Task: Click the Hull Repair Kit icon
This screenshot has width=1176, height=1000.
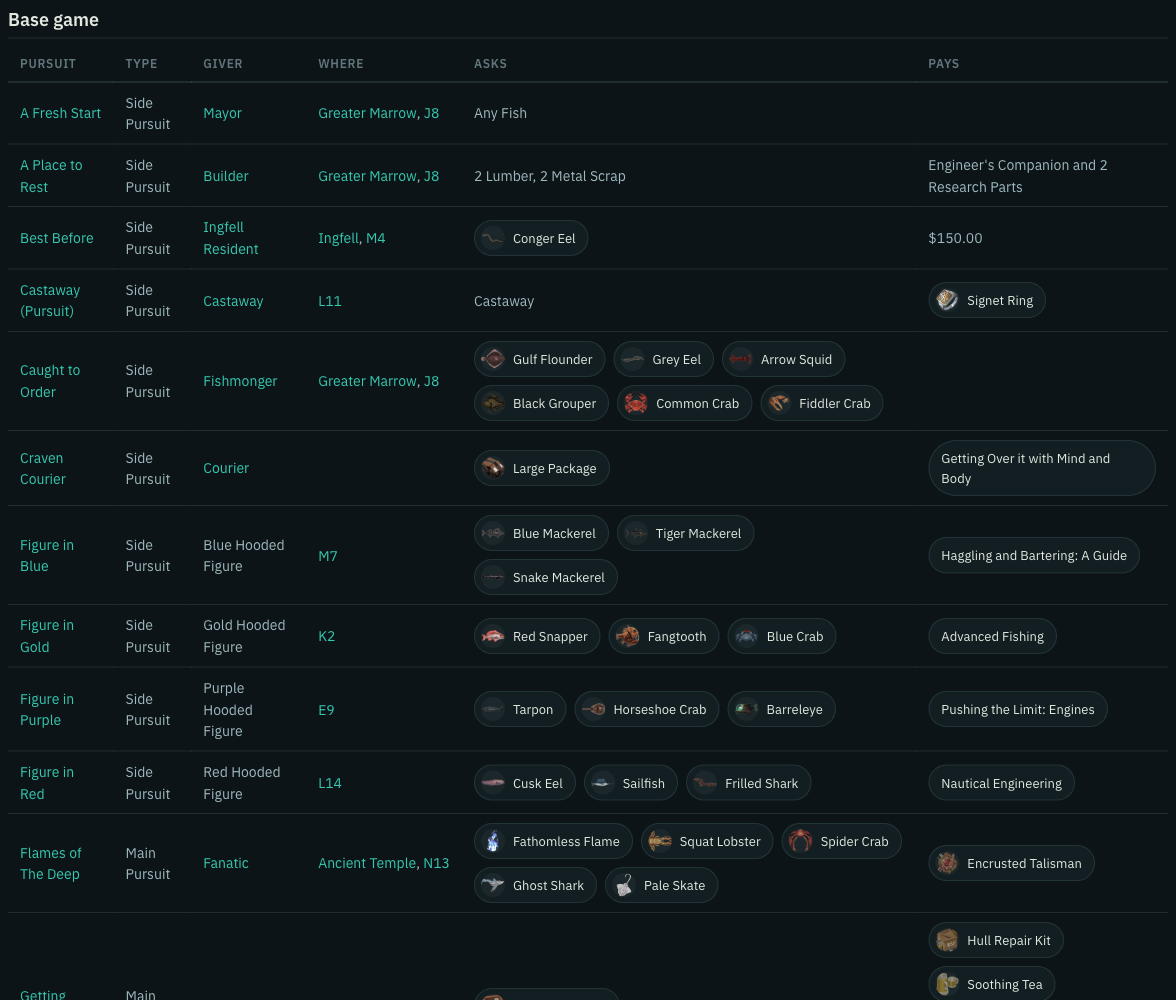Action: point(947,940)
